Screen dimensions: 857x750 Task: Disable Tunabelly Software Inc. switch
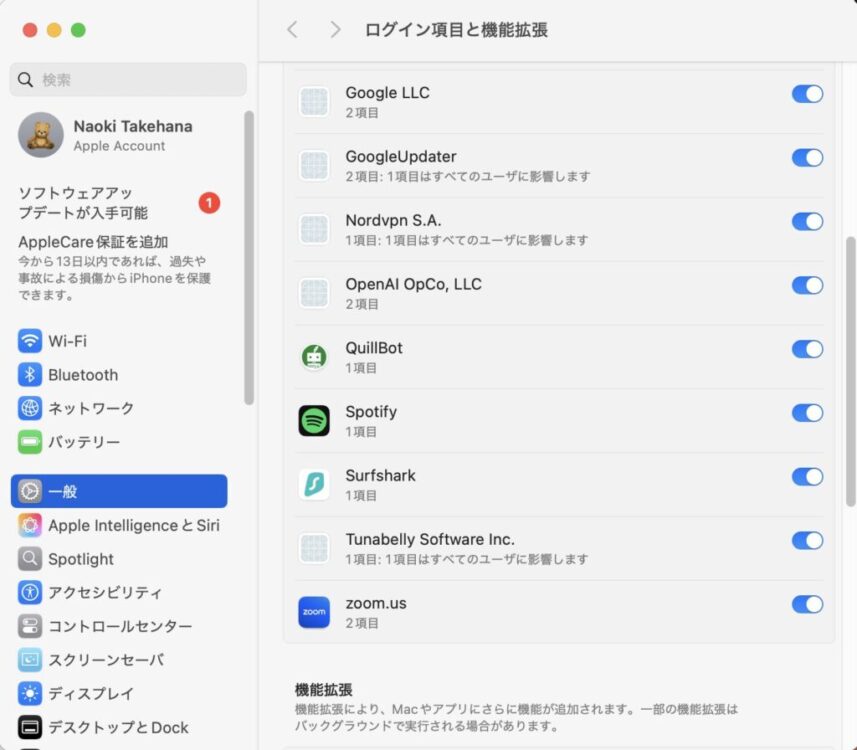point(807,541)
